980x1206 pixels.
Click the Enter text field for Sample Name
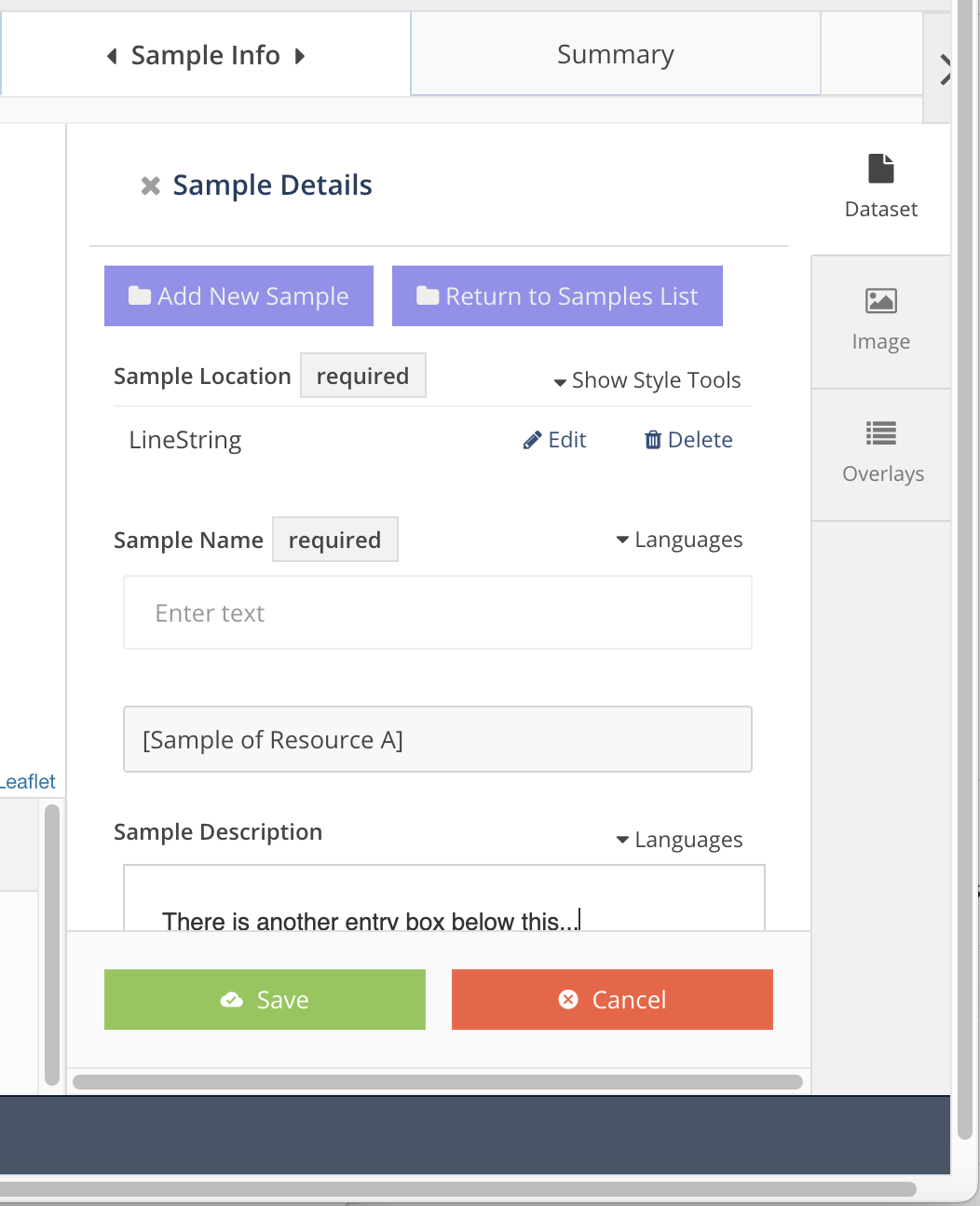pyautogui.click(x=437, y=612)
